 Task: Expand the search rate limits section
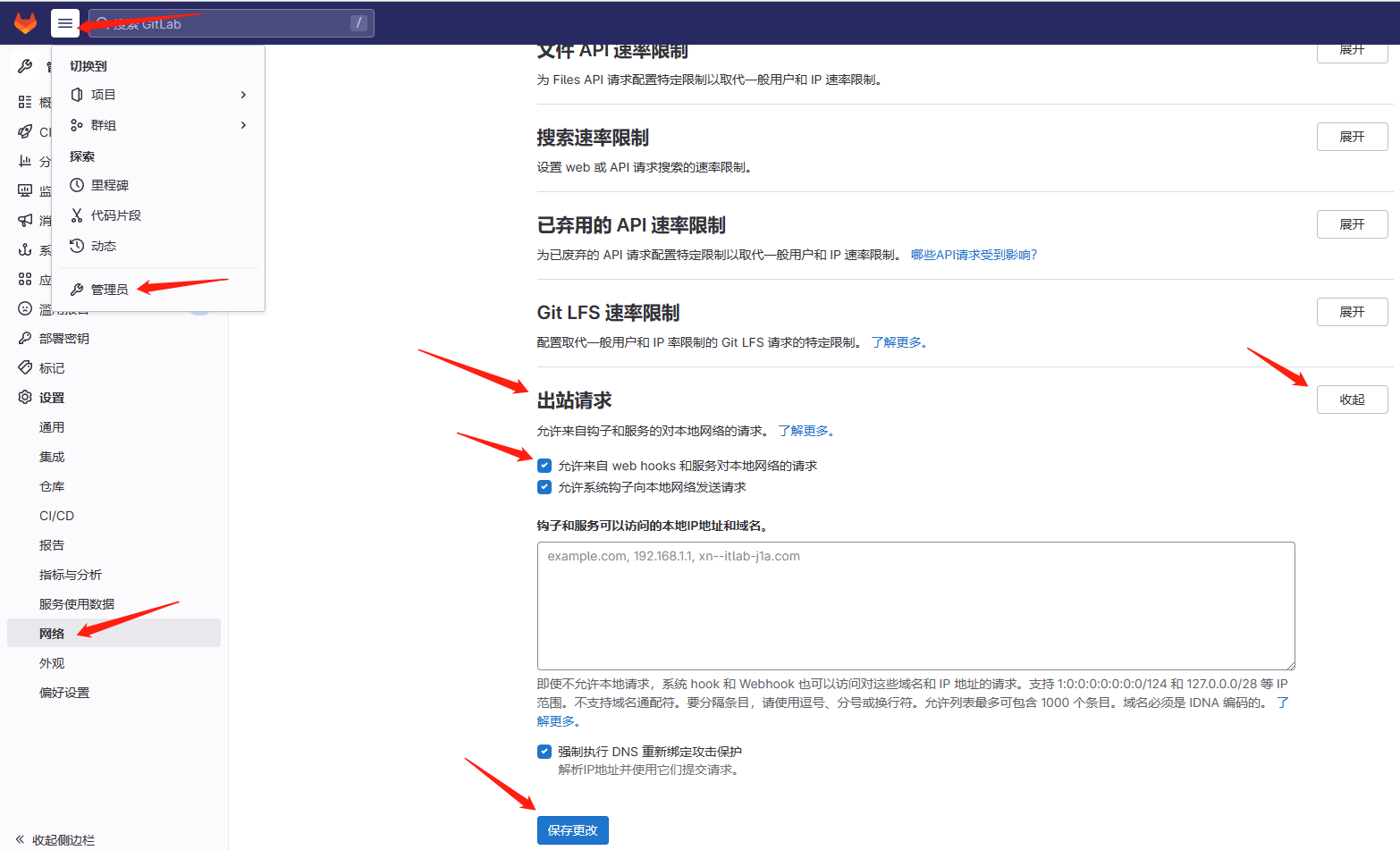pyautogui.click(x=1352, y=137)
